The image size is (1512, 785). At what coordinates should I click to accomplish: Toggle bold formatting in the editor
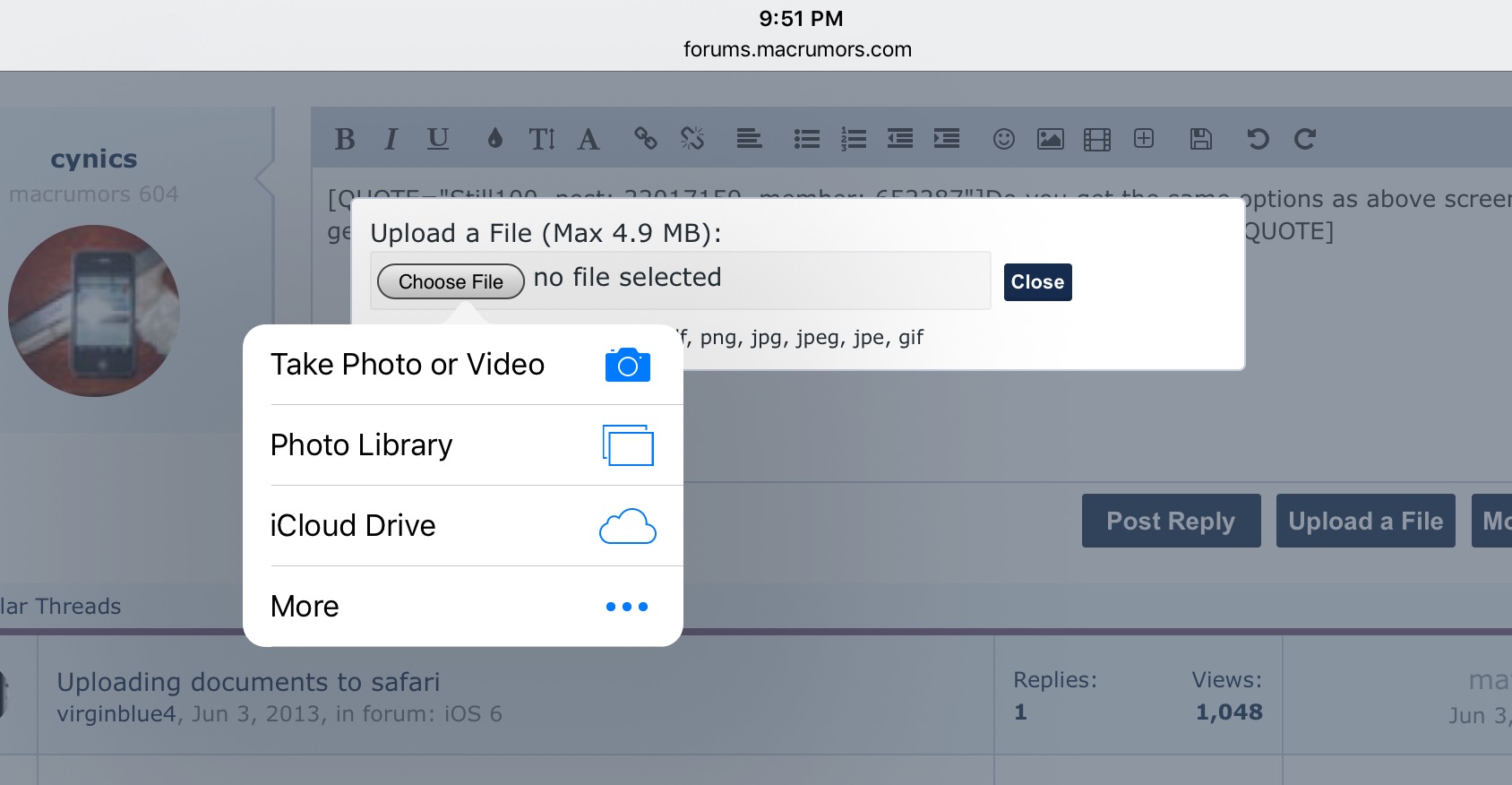[345, 139]
